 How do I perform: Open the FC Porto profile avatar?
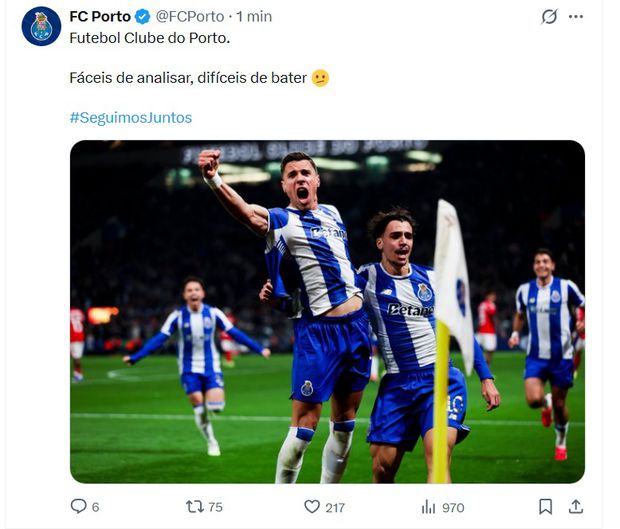pos(41,26)
